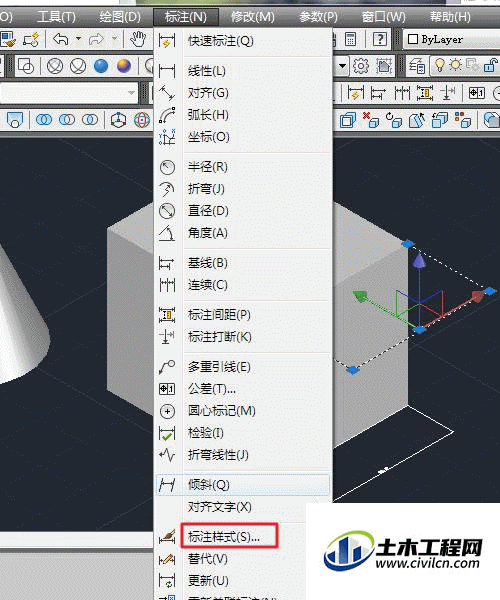500x600 pixels.
Task: Open the 工具(T) menu
Action: point(56,17)
